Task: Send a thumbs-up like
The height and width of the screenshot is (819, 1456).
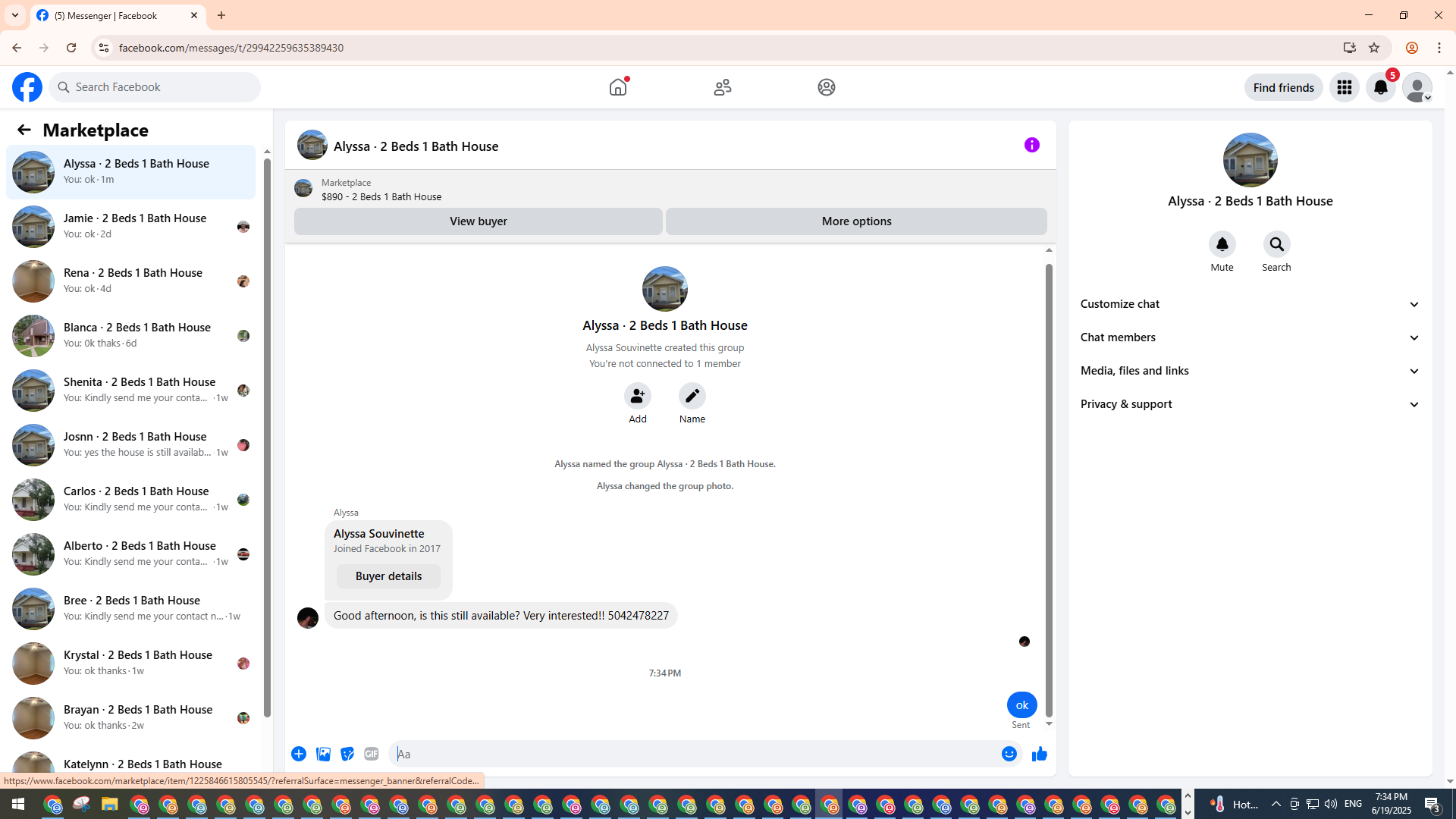Action: pyautogui.click(x=1040, y=754)
